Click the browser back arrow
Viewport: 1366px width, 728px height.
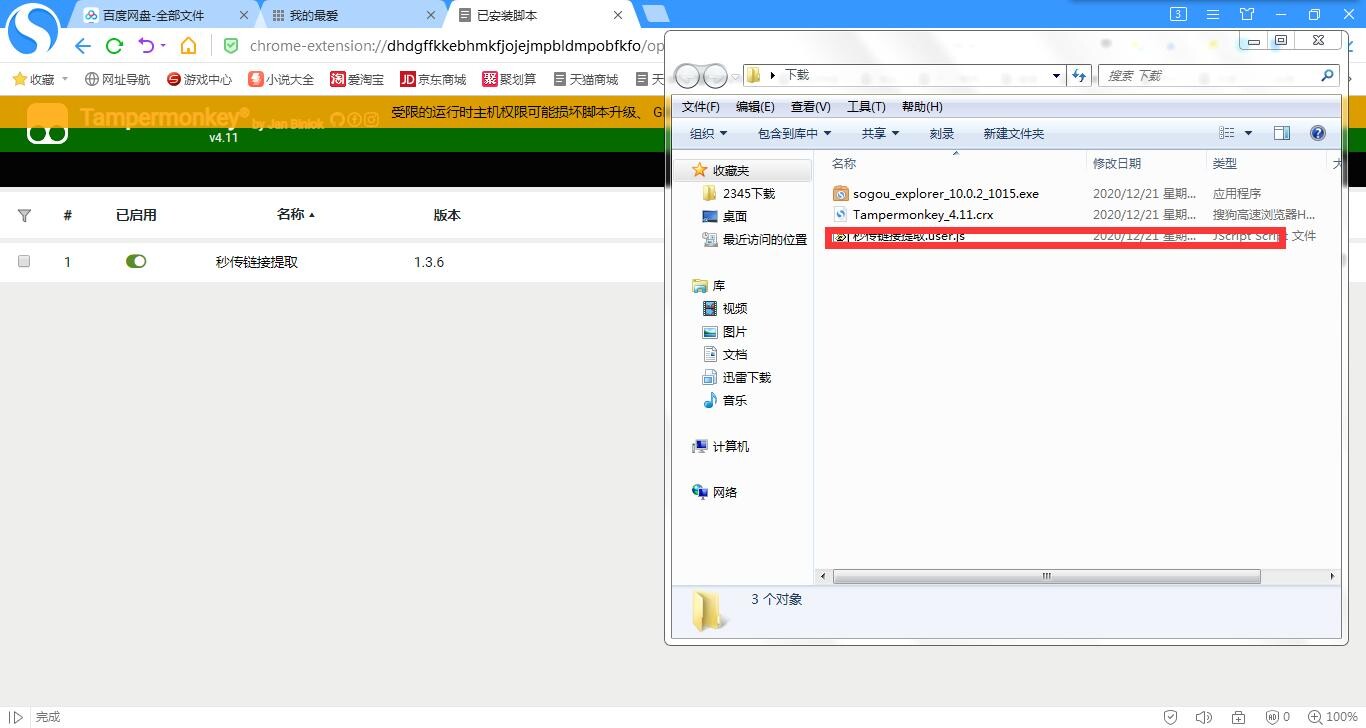pos(83,46)
